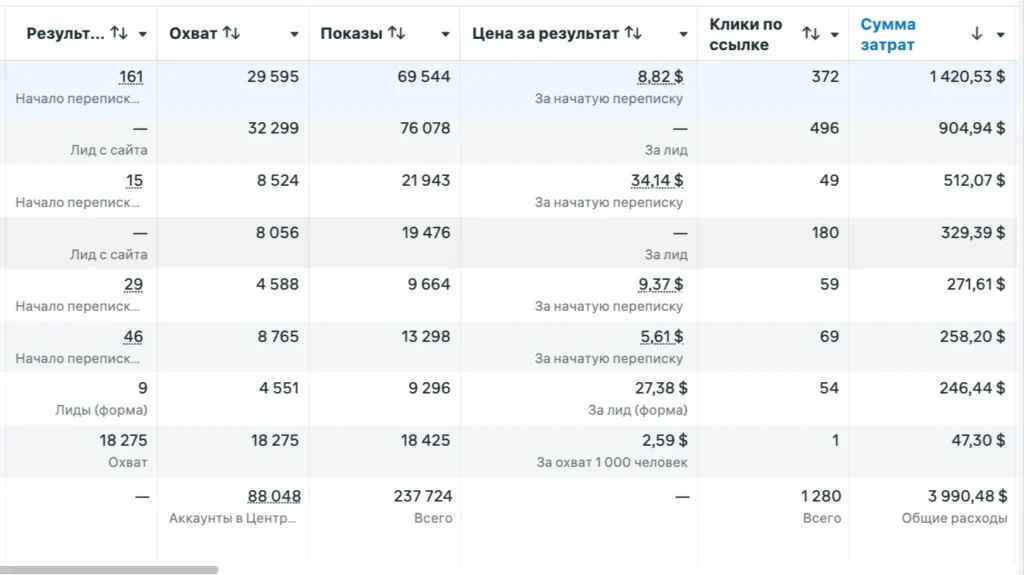Toggle the Сумма затрат descending sort arrow
This screenshot has height=575, width=1024.
(x=977, y=34)
